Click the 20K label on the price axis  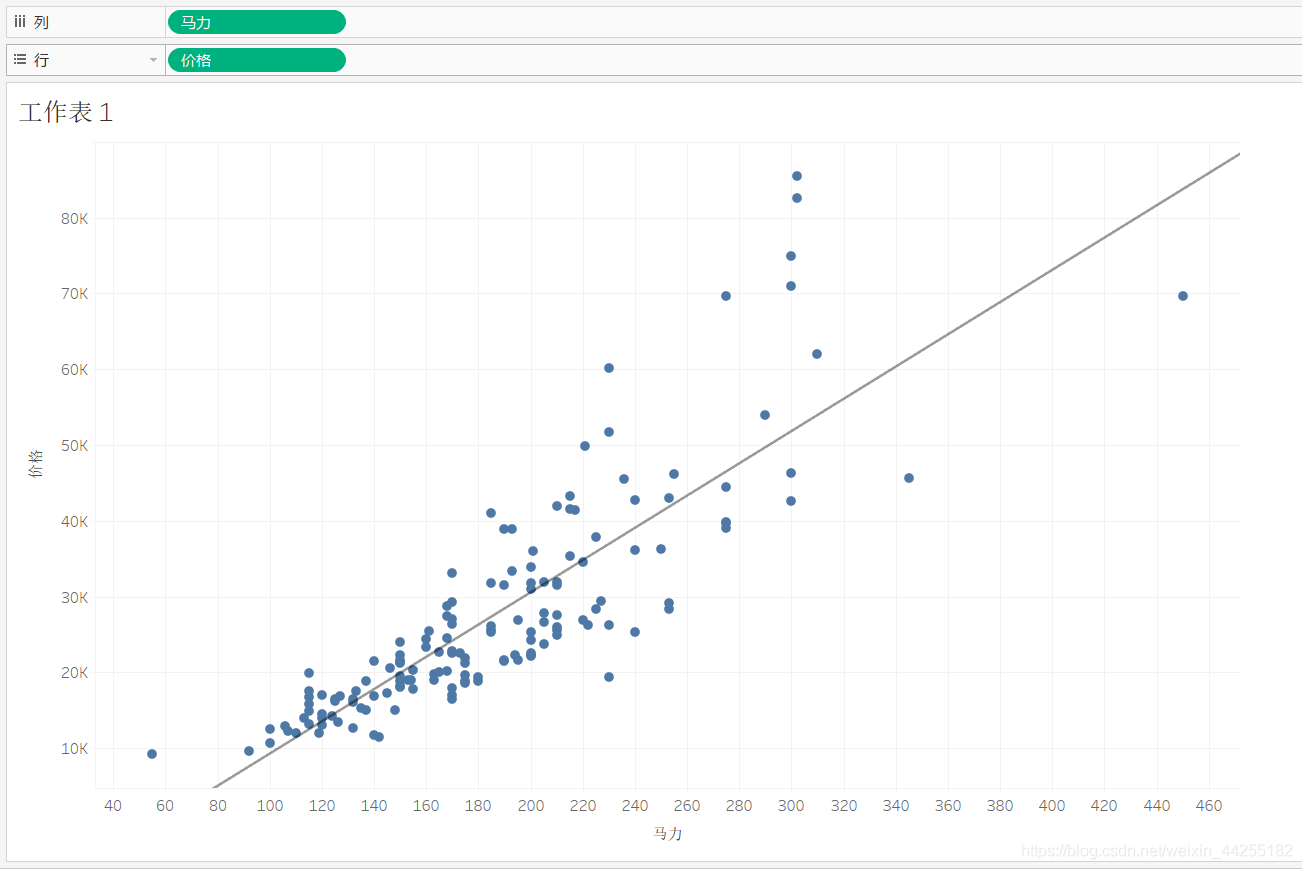tap(77, 673)
